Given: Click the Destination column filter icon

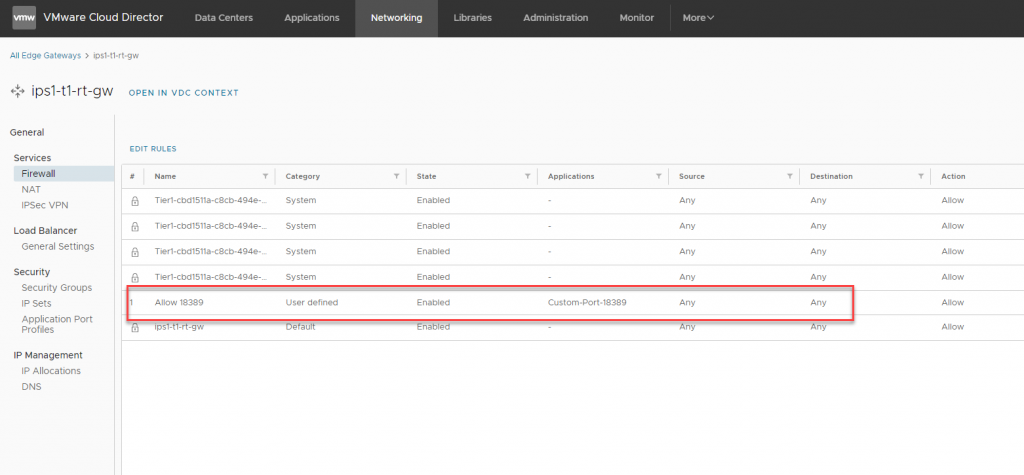Looking at the screenshot, I should pyautogui.click(x=920, y=176).
